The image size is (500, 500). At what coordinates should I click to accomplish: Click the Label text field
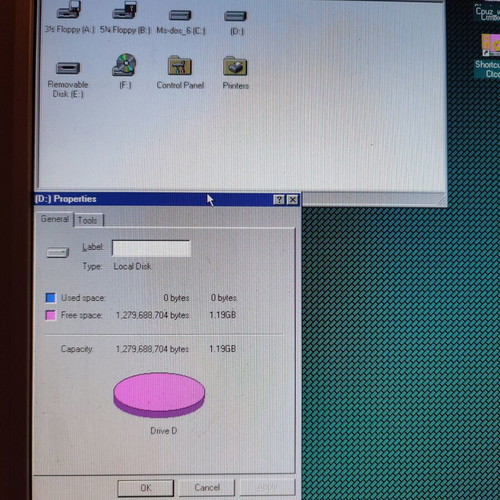click(152, 248)
